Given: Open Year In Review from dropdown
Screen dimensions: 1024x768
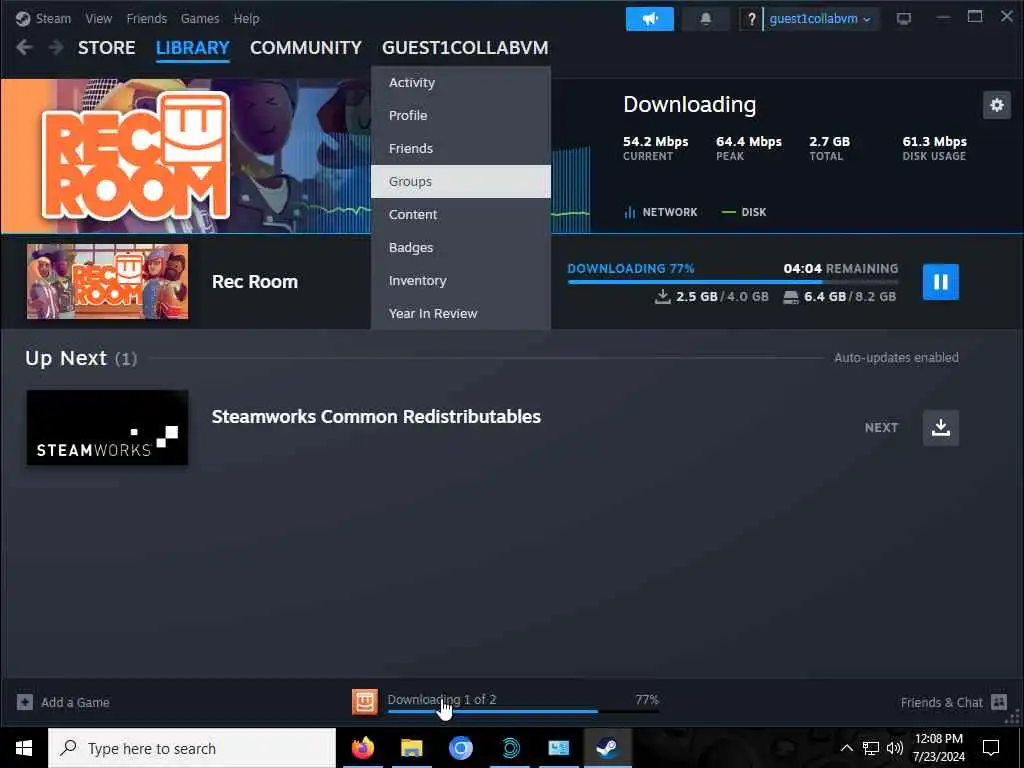Looking at the screenshot, I should pyautogui.click(x=461, y=313).
